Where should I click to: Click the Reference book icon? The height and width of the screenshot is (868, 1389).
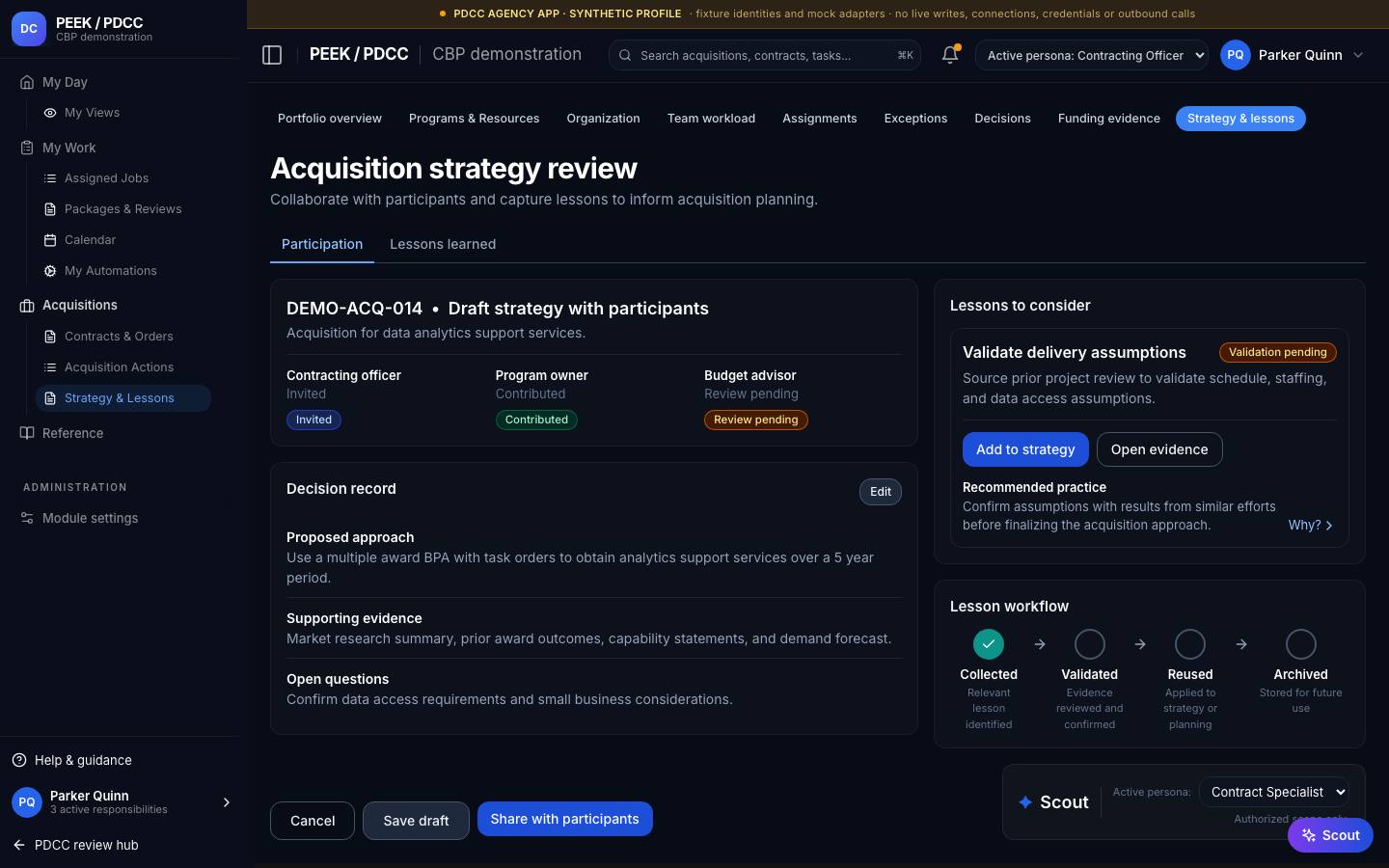[x=27, y=433]
